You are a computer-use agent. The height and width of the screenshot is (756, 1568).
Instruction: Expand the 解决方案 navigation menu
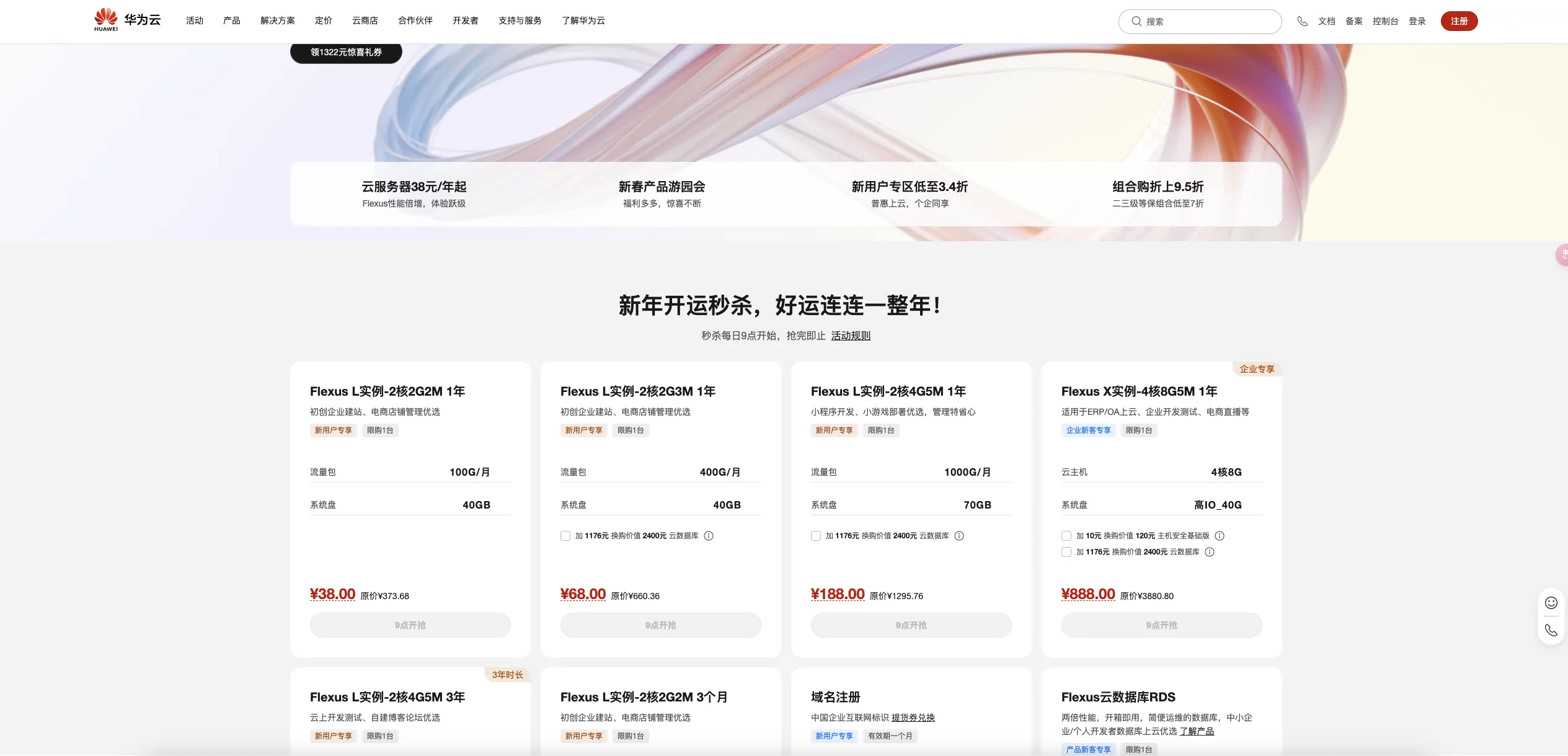pos(277,20)
